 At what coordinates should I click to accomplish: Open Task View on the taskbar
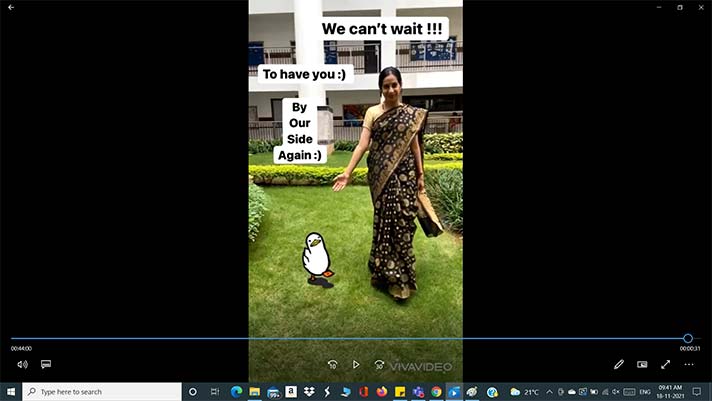[x=215, y=392]
